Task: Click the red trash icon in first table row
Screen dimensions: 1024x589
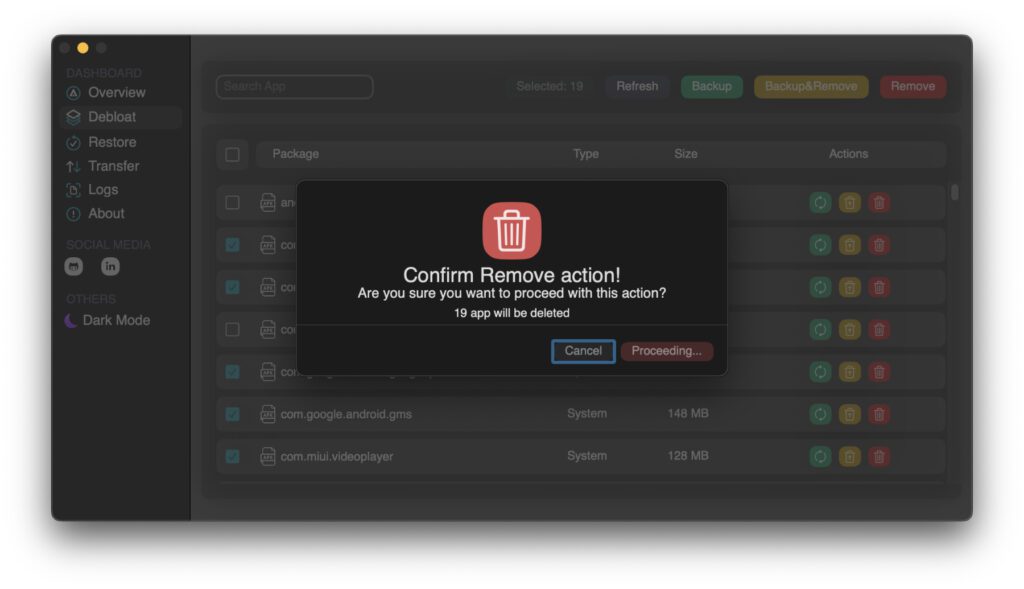Action: (879, 203)
